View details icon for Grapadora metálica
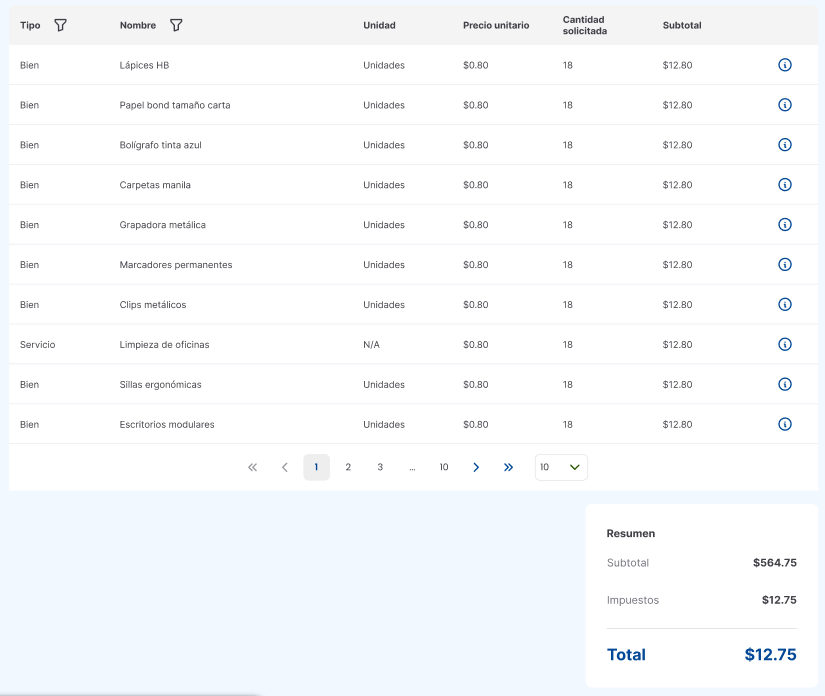Viewport: 825px width, 696px height. pos(784,225)
